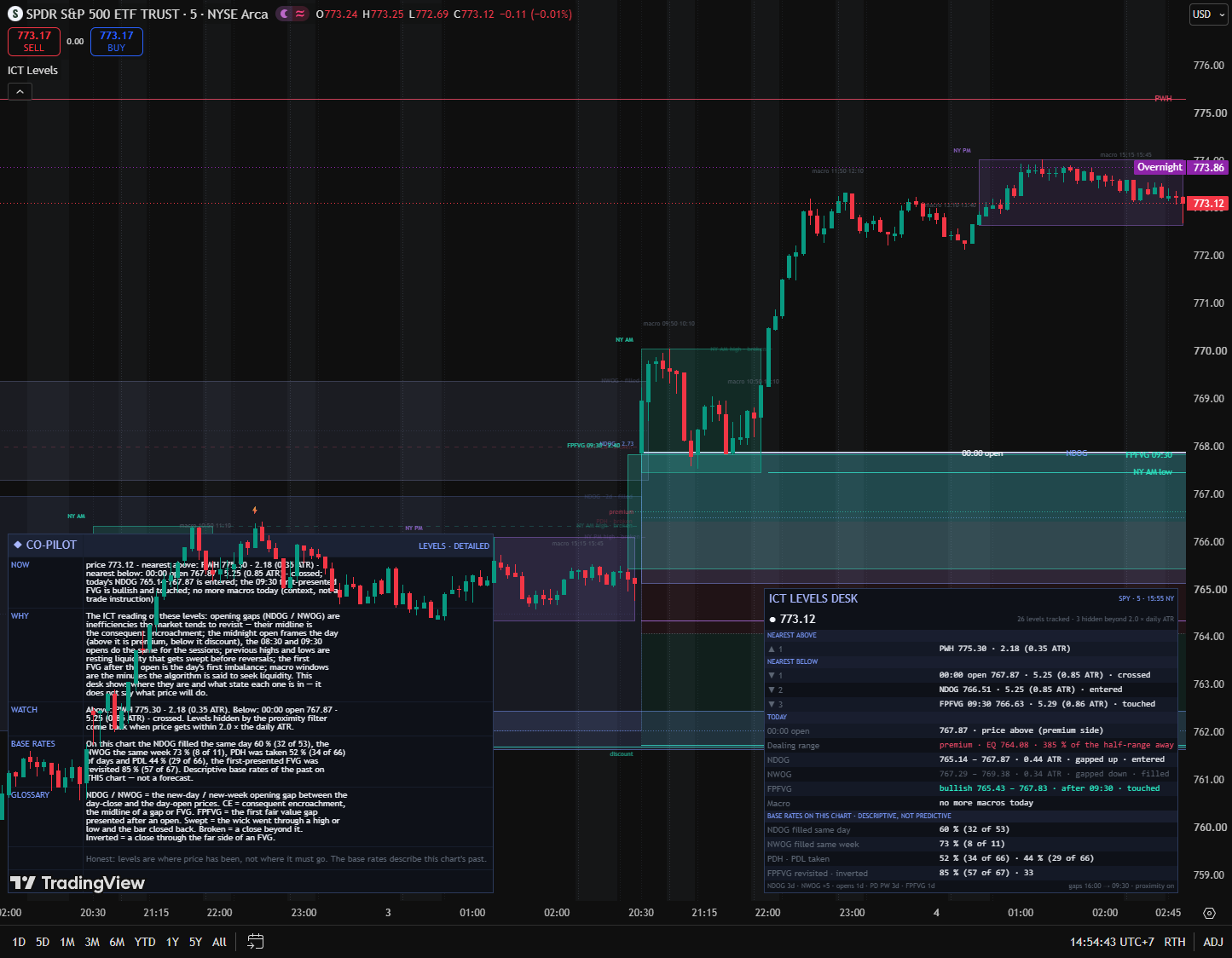Open chart settings gear on time axis
This screenshot has width=1232, height=958.
pyautogui.click(x=1209, y=913)
